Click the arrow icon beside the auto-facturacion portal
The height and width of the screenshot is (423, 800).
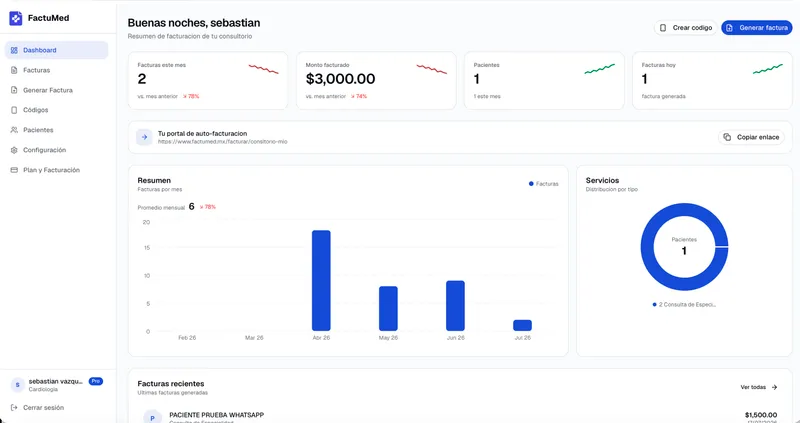(144, 137)
